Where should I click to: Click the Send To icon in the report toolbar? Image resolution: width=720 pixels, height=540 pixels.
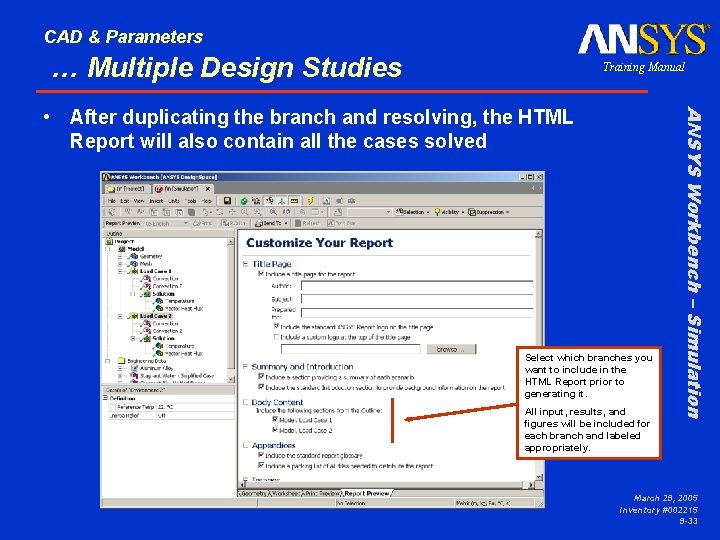(x=259, y=223)
